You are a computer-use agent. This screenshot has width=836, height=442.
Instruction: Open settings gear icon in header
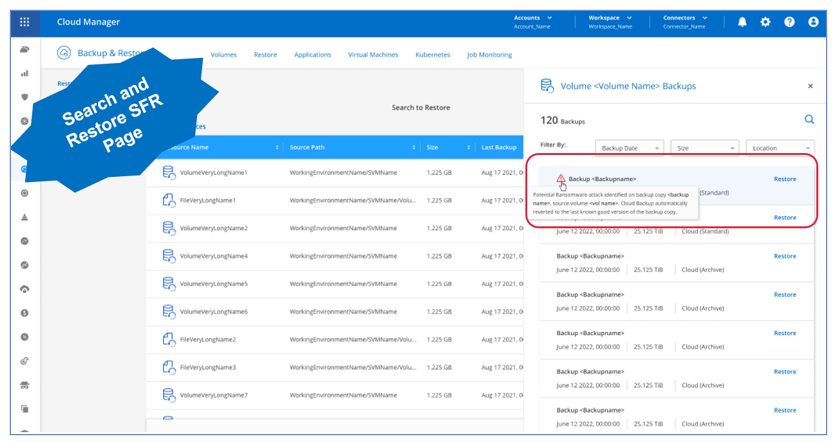pos(765,22)
